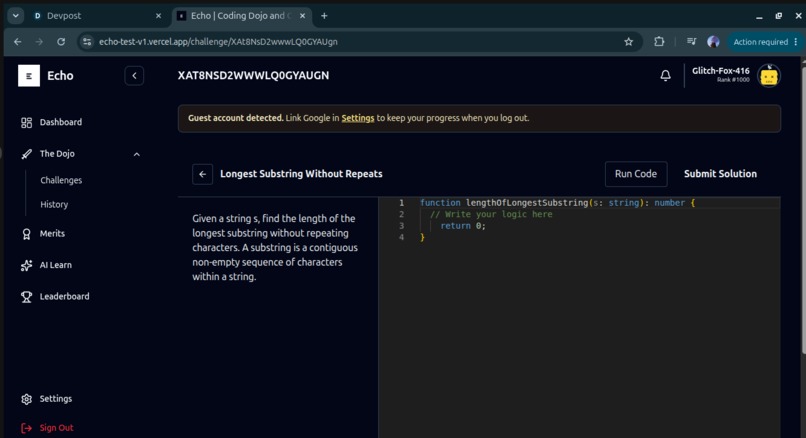View site information icon in address bar
This screenshot has width=806, height=438.
87,42
